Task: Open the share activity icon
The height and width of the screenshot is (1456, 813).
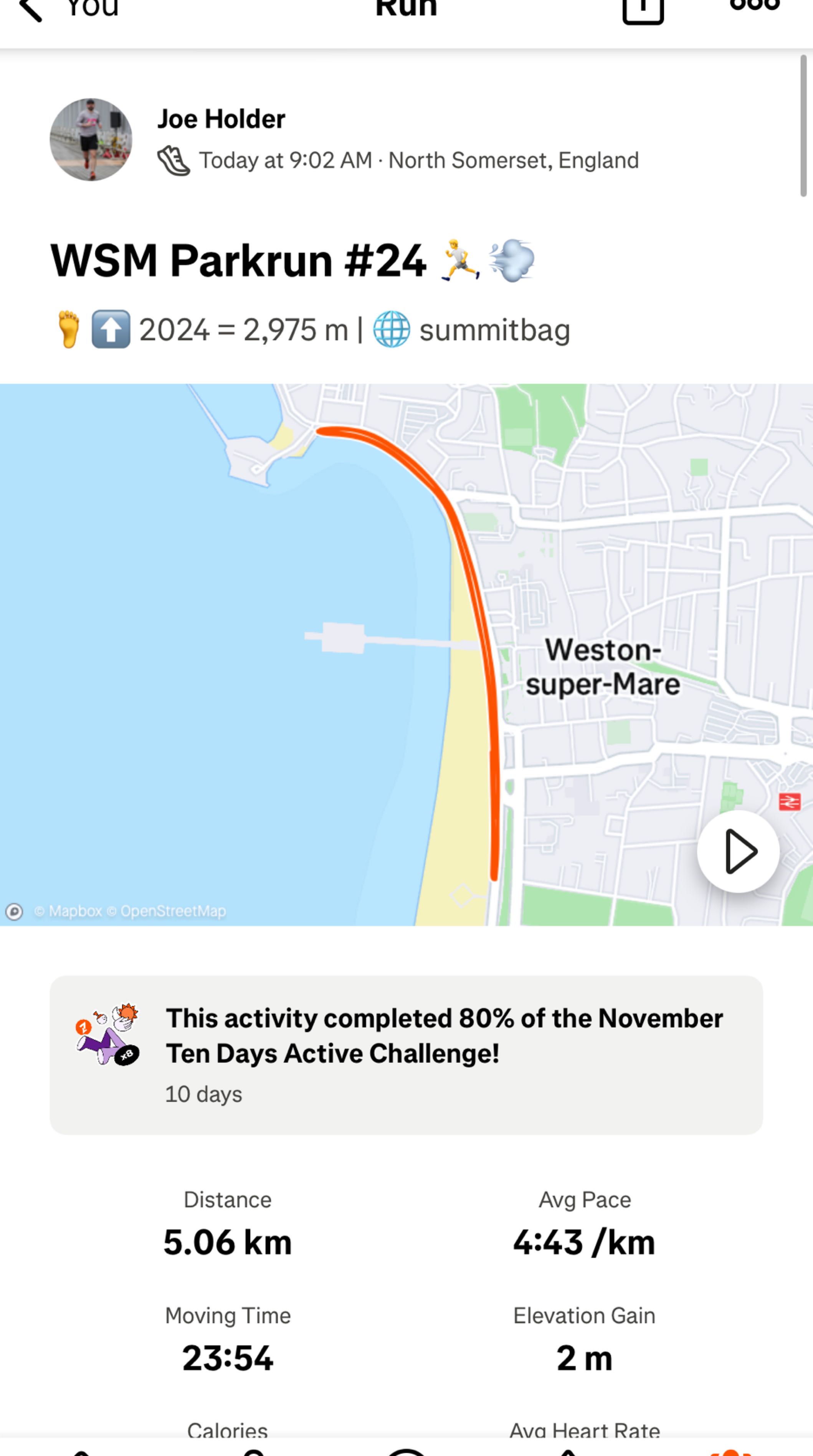Action: pos(642,10)
